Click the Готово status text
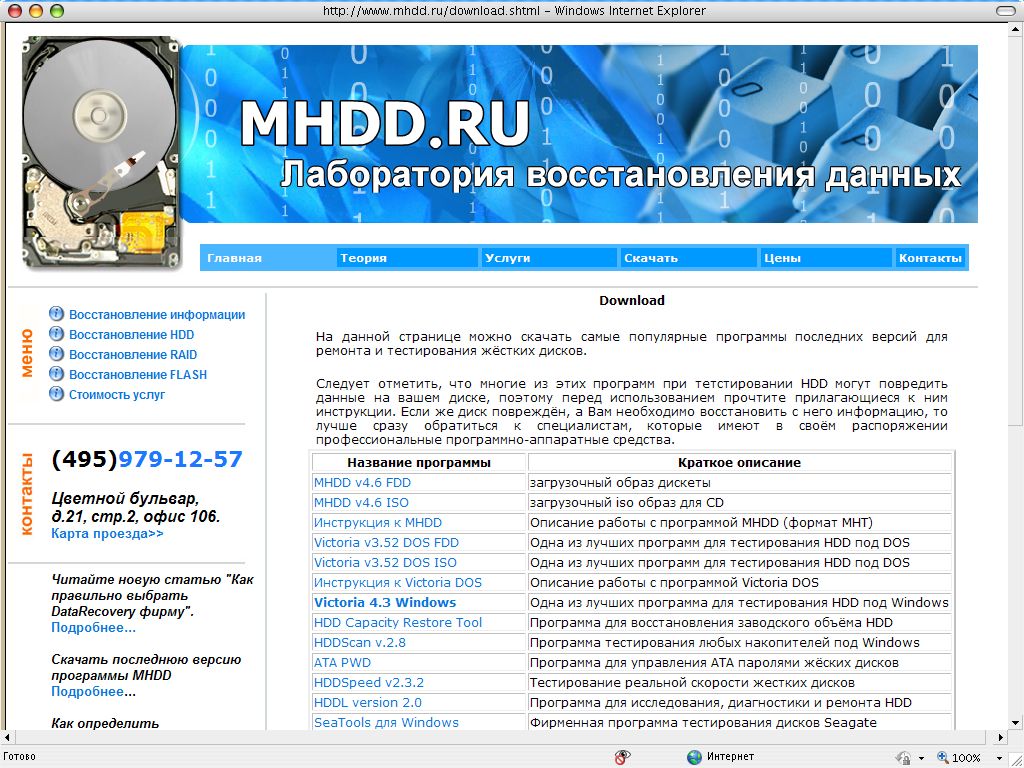This screenshot has width=1024, height=768. [x=20, y=757]
